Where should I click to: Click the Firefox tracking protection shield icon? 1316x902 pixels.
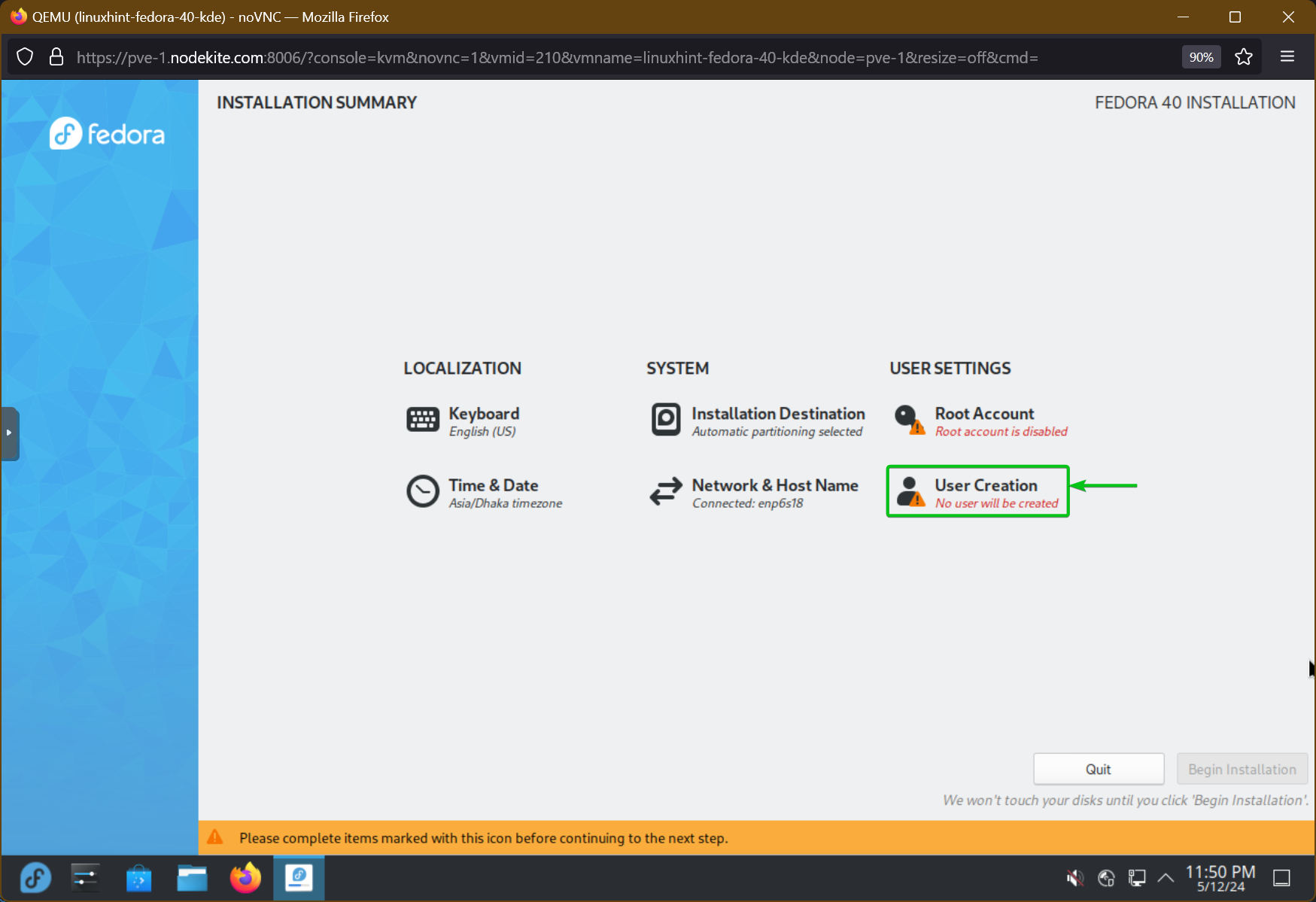[25, 57]
